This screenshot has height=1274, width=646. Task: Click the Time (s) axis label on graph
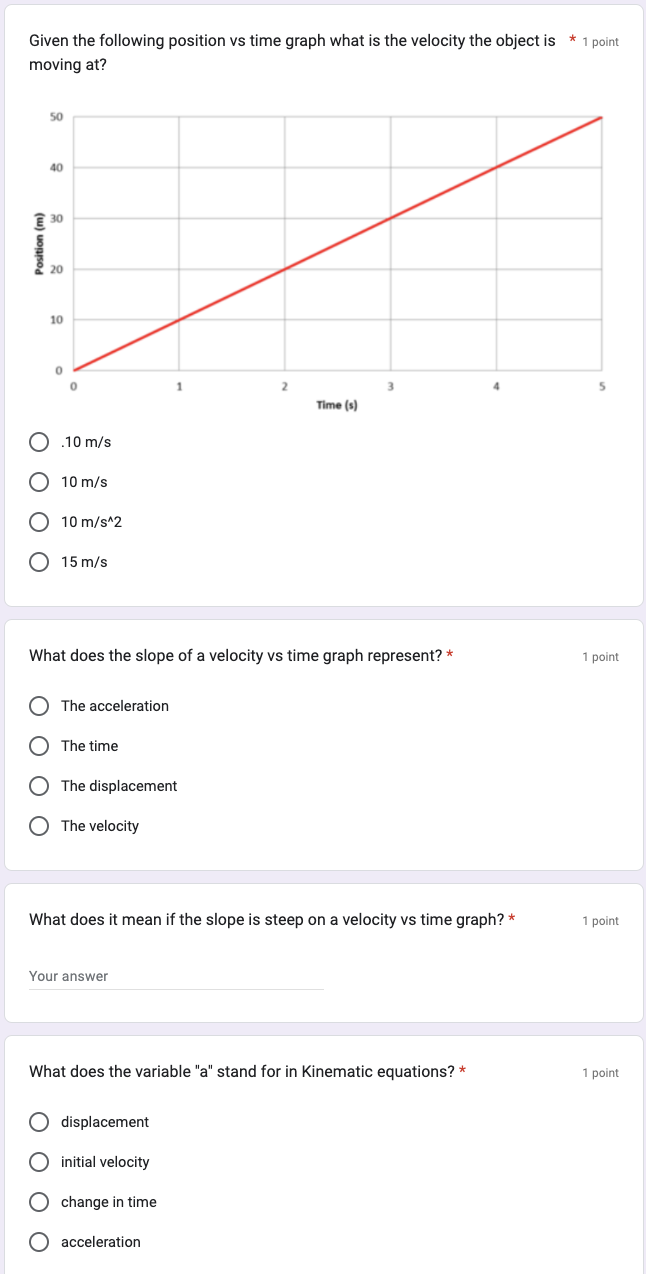point(337,404)
